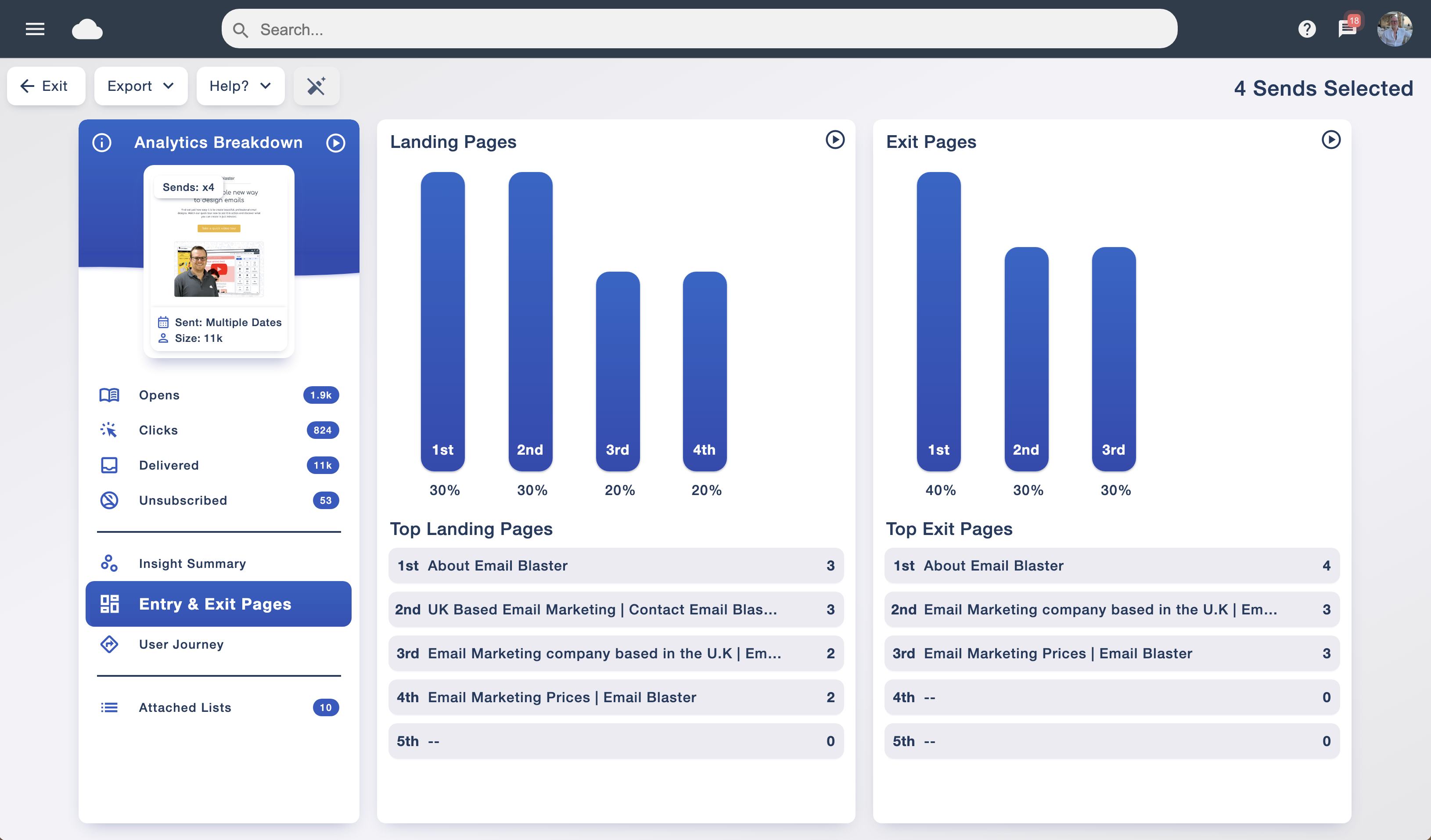Screen dimensions: 1431x840
Task: Go to User Journey
Action: [219, 644]
